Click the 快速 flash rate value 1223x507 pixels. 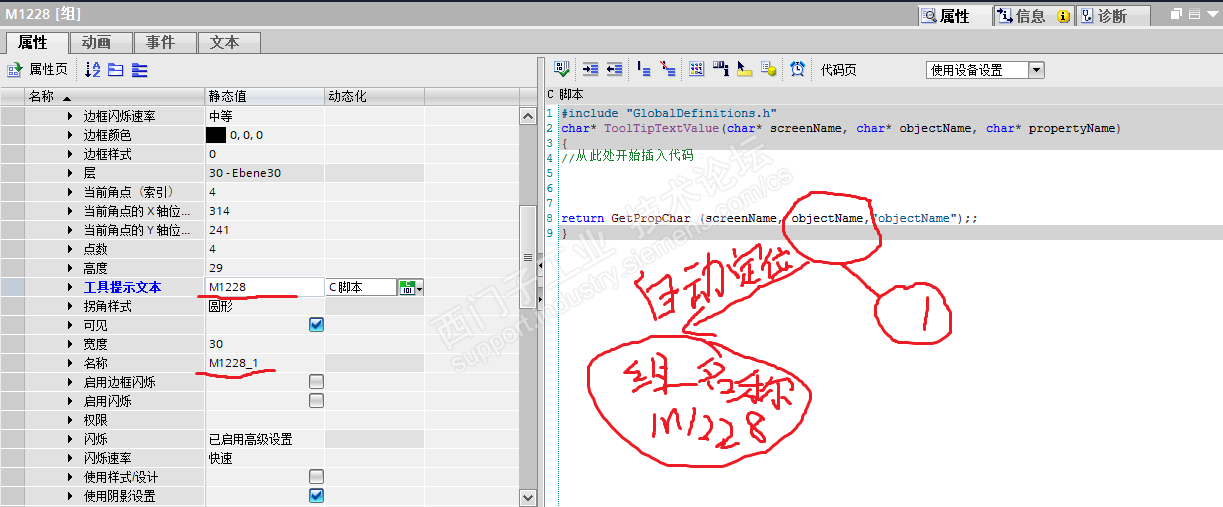pyautogui.click(x=221, y=458)
